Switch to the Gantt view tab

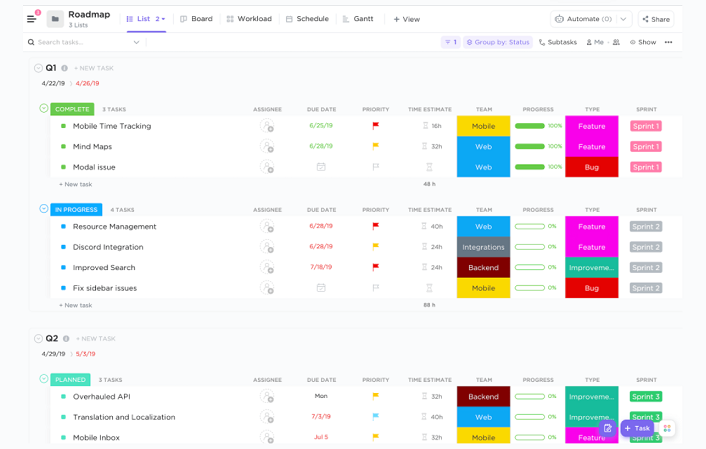pyautogui.click(x=358, y=19)
